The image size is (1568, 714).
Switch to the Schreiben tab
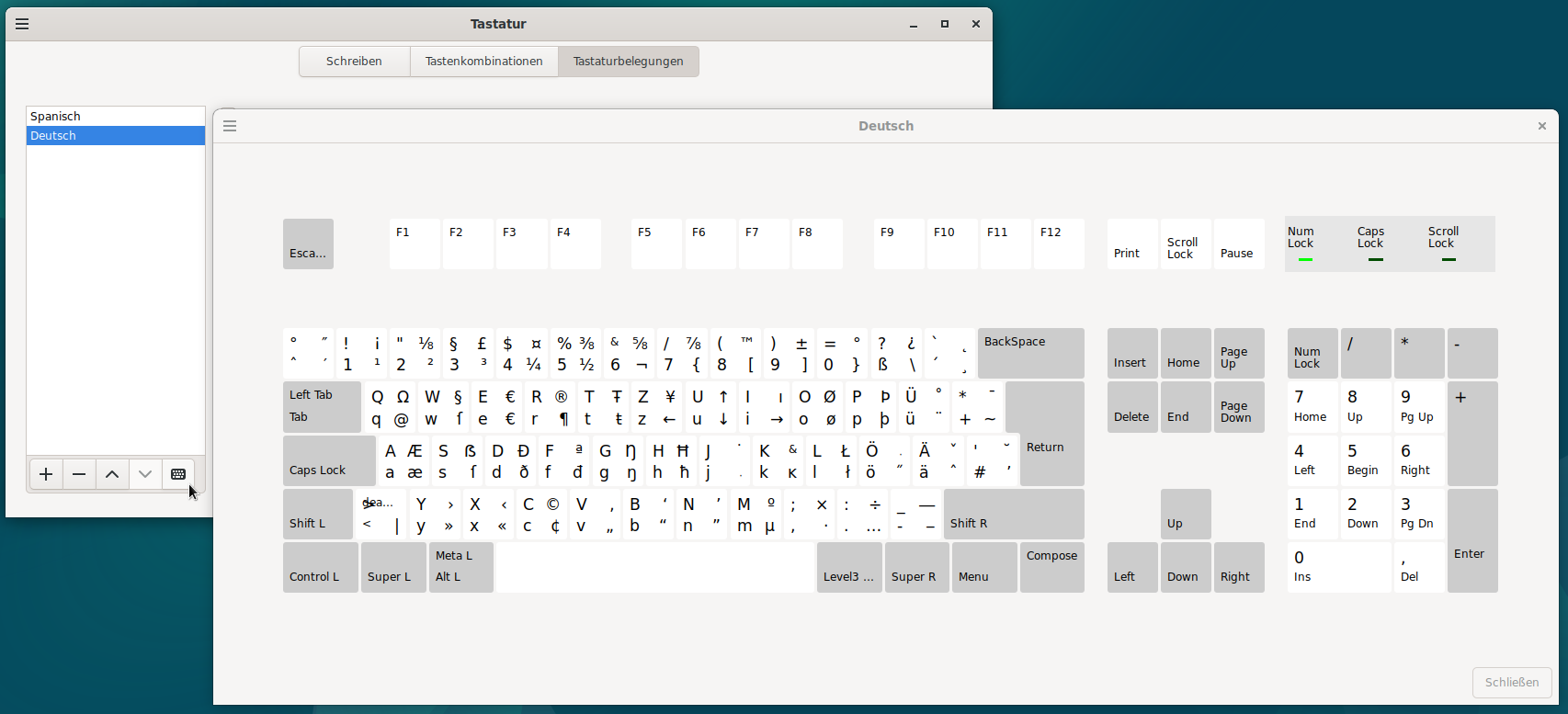(354, 62)
